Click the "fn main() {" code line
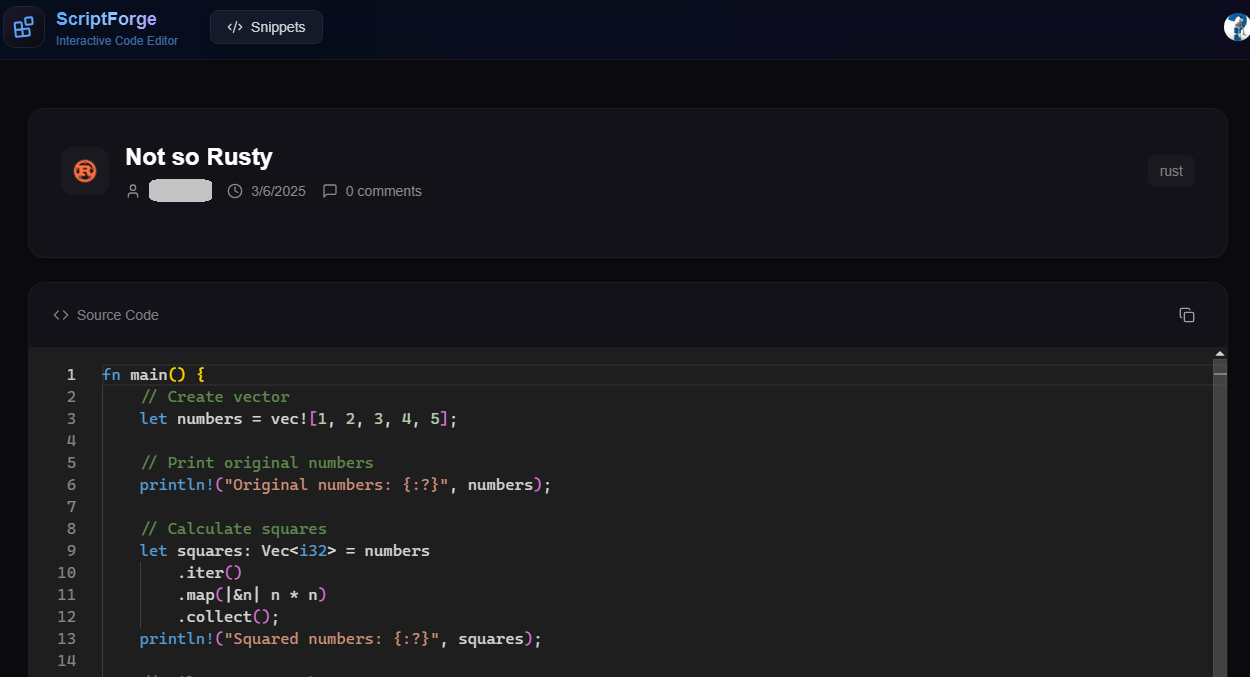 (153, 375)
